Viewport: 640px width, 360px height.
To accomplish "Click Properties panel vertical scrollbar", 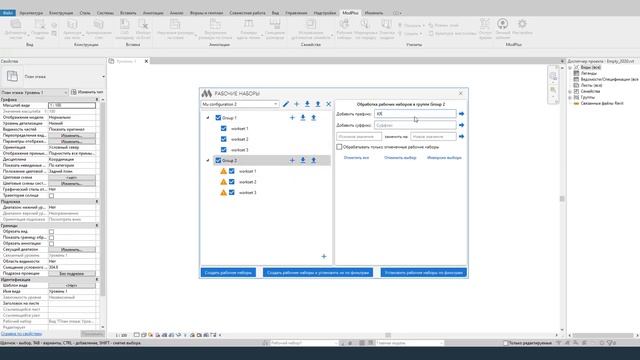I will 102,200.
